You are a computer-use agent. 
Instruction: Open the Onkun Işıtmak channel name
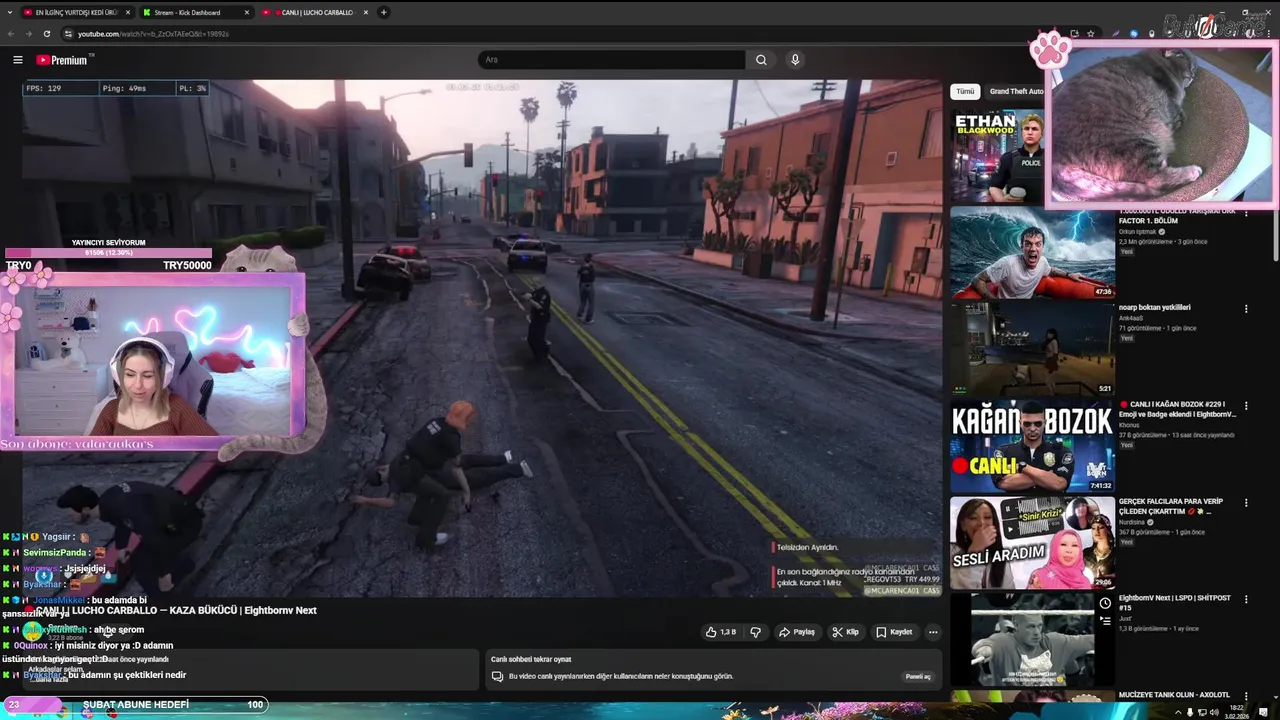[x=1137, y=232]
